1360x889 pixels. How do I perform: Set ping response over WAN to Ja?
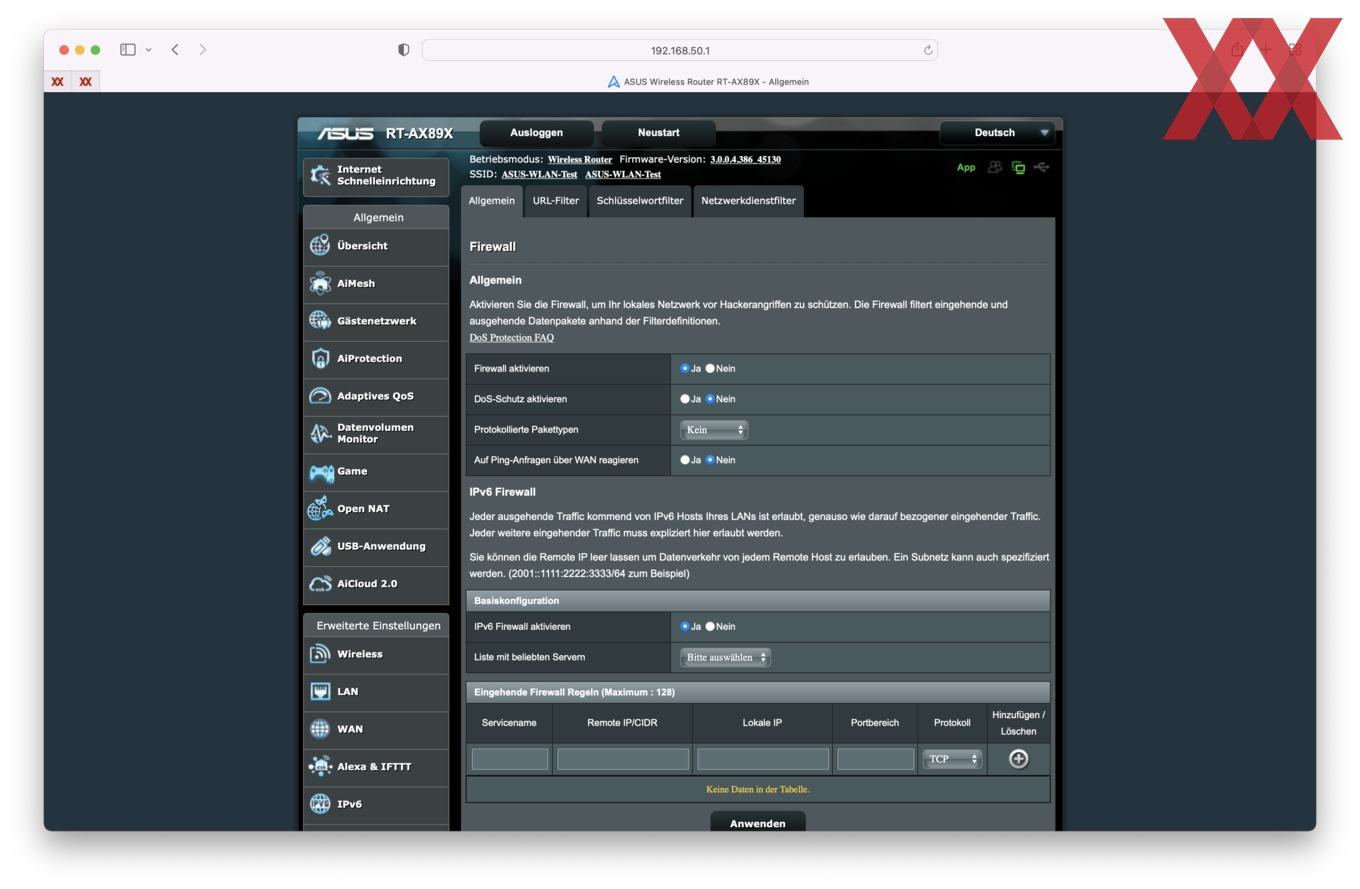(x=685, y=460)
